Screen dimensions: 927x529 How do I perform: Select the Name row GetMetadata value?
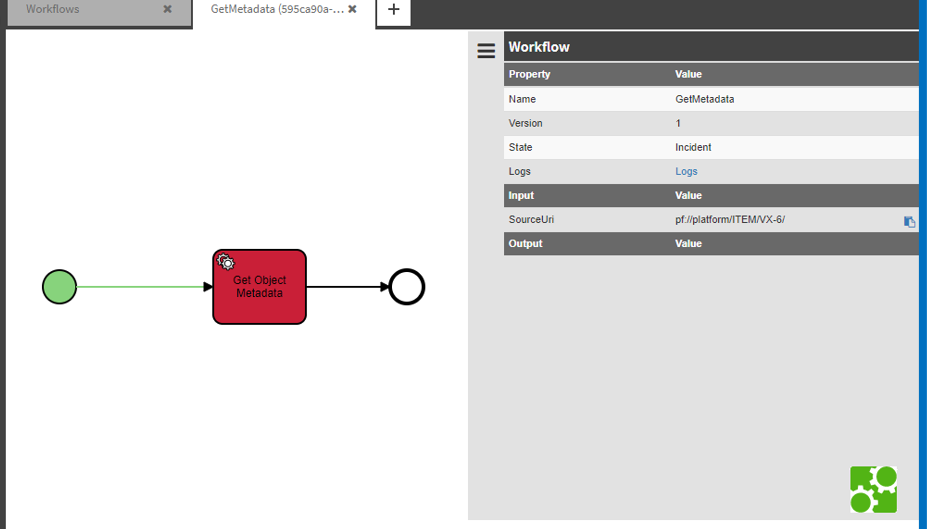point(704,100)
